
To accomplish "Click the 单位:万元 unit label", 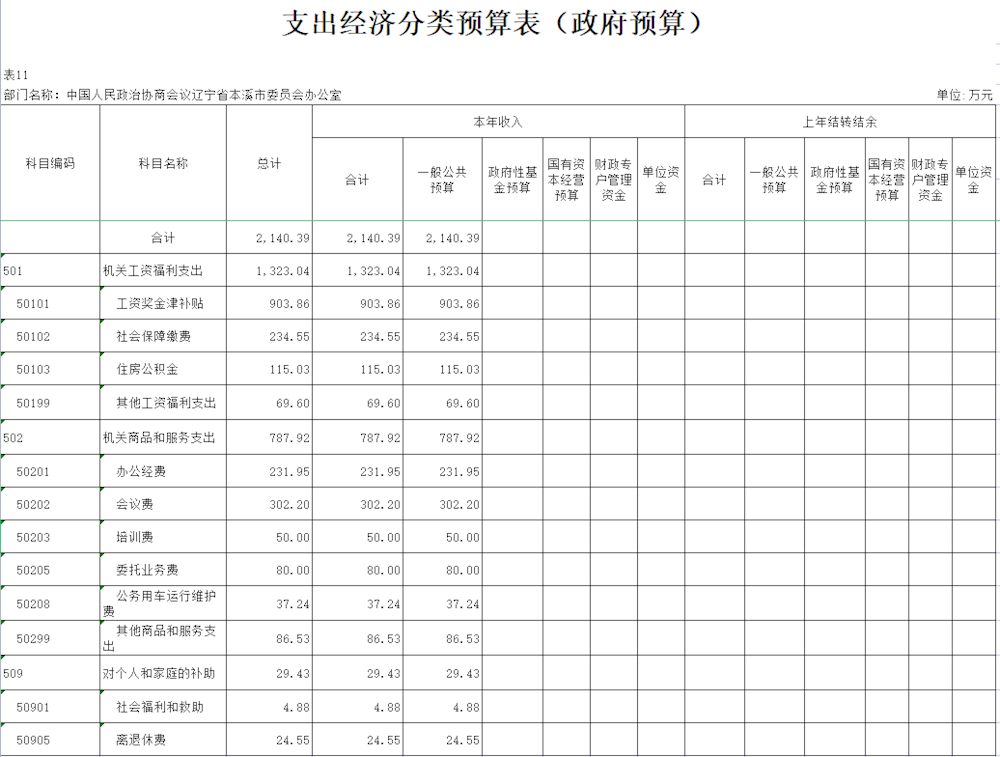I will 964,95.
